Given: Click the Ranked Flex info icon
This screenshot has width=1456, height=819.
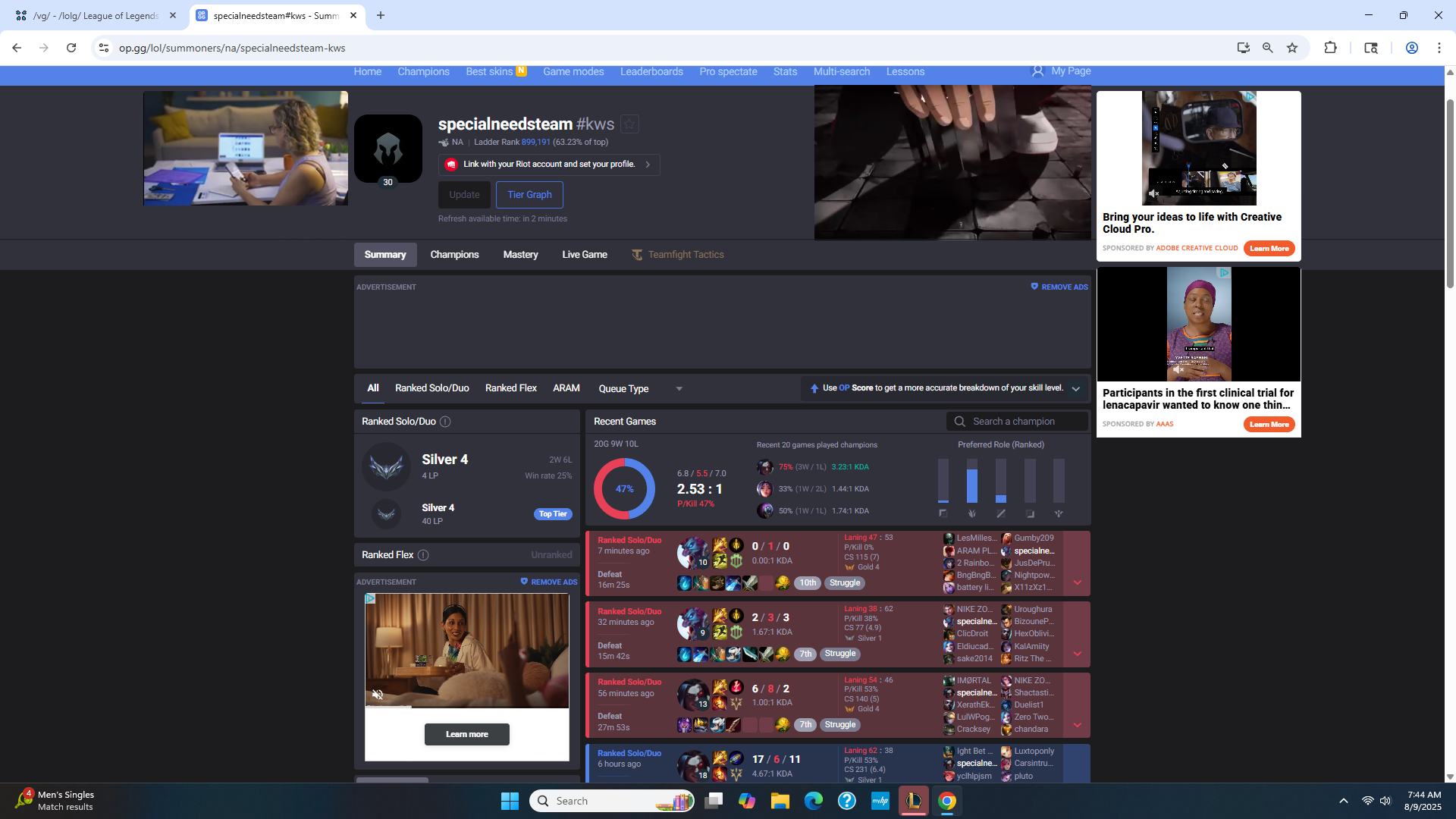Looking at the screenshot, I should pyautogui.click(x=424, y=555).
